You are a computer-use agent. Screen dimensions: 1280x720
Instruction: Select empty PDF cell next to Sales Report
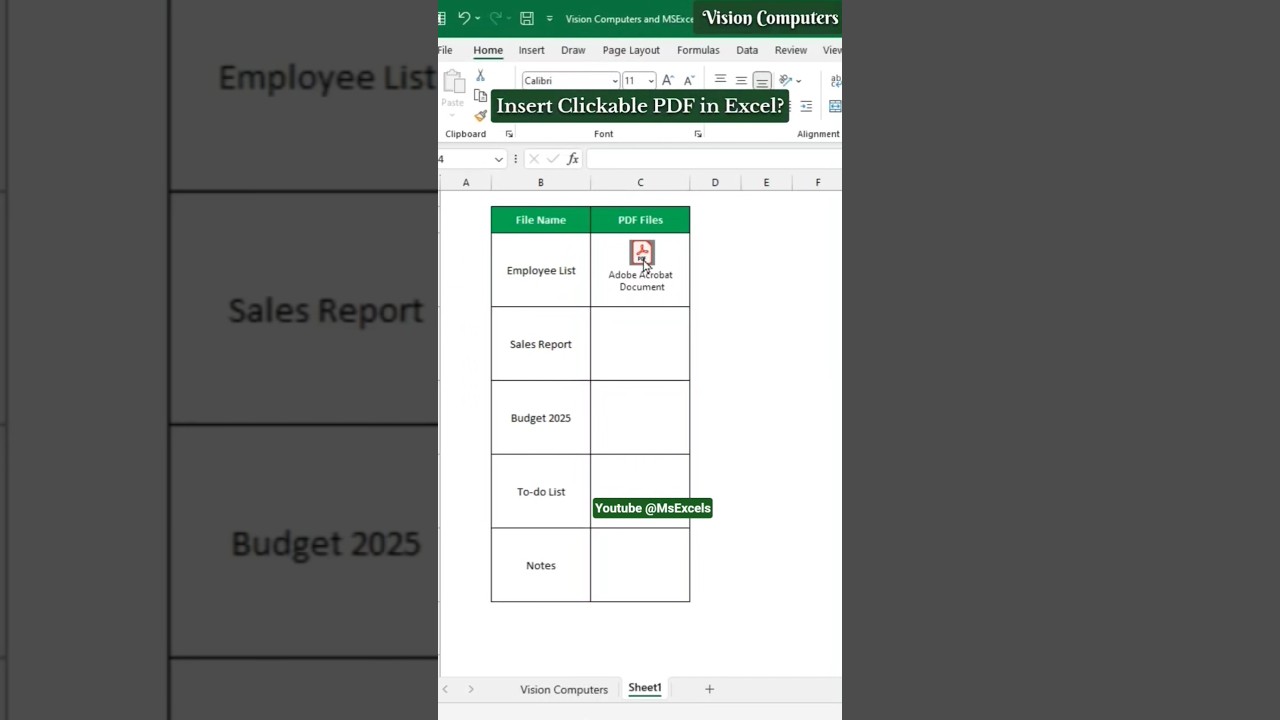[640, 344]
